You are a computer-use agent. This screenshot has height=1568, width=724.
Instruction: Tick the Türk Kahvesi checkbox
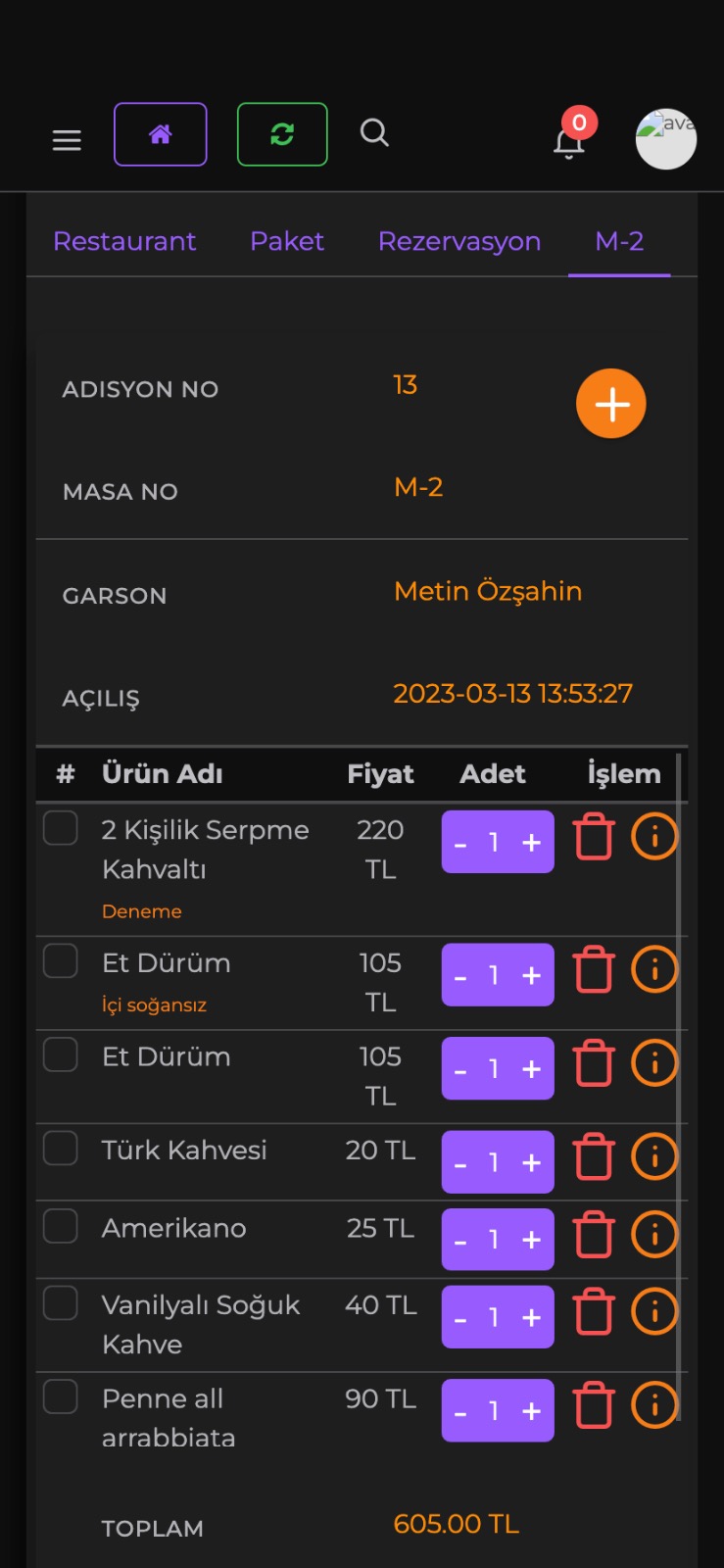61,1148
